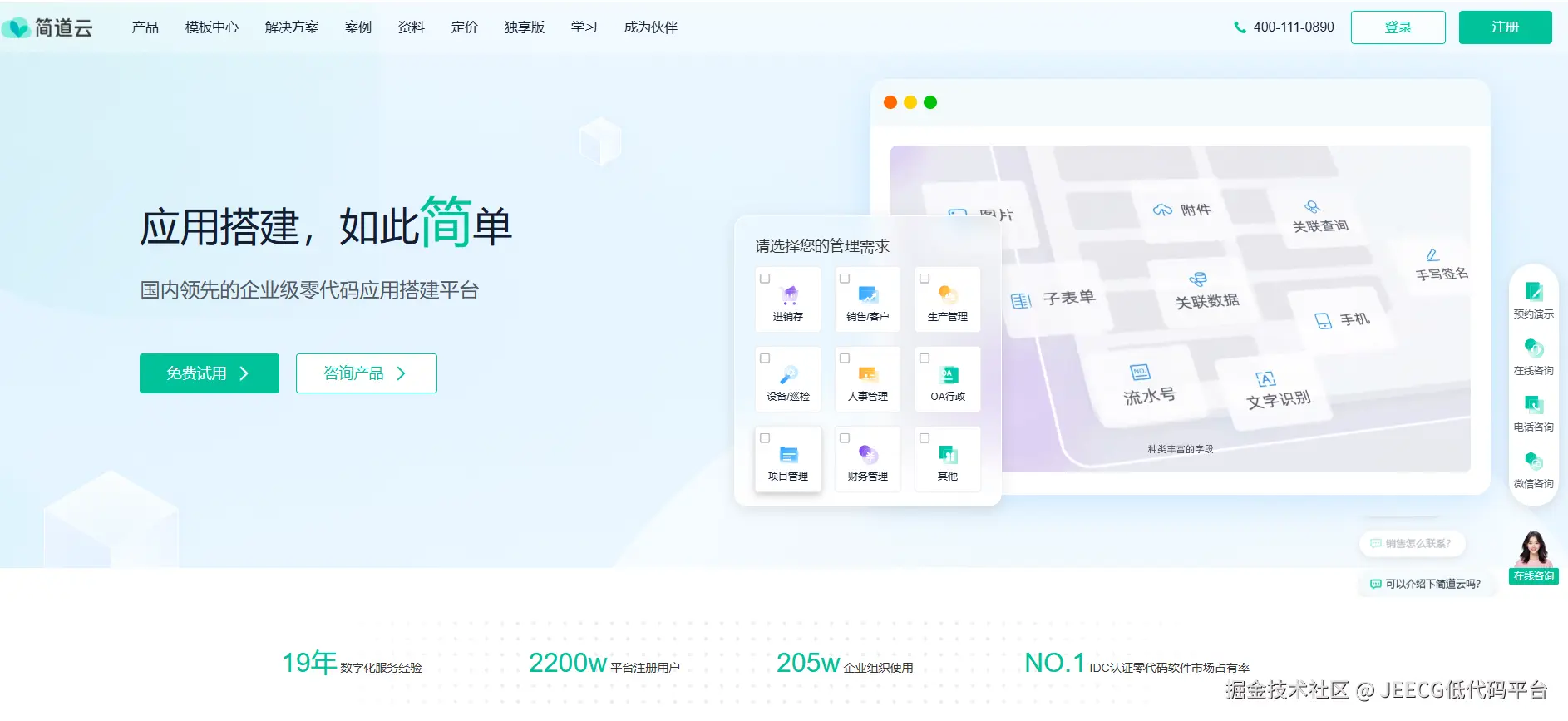This screenshot has height=721, width=1568.
Task: Open the 独享版 menu item
Action: (x=525, y=27)
